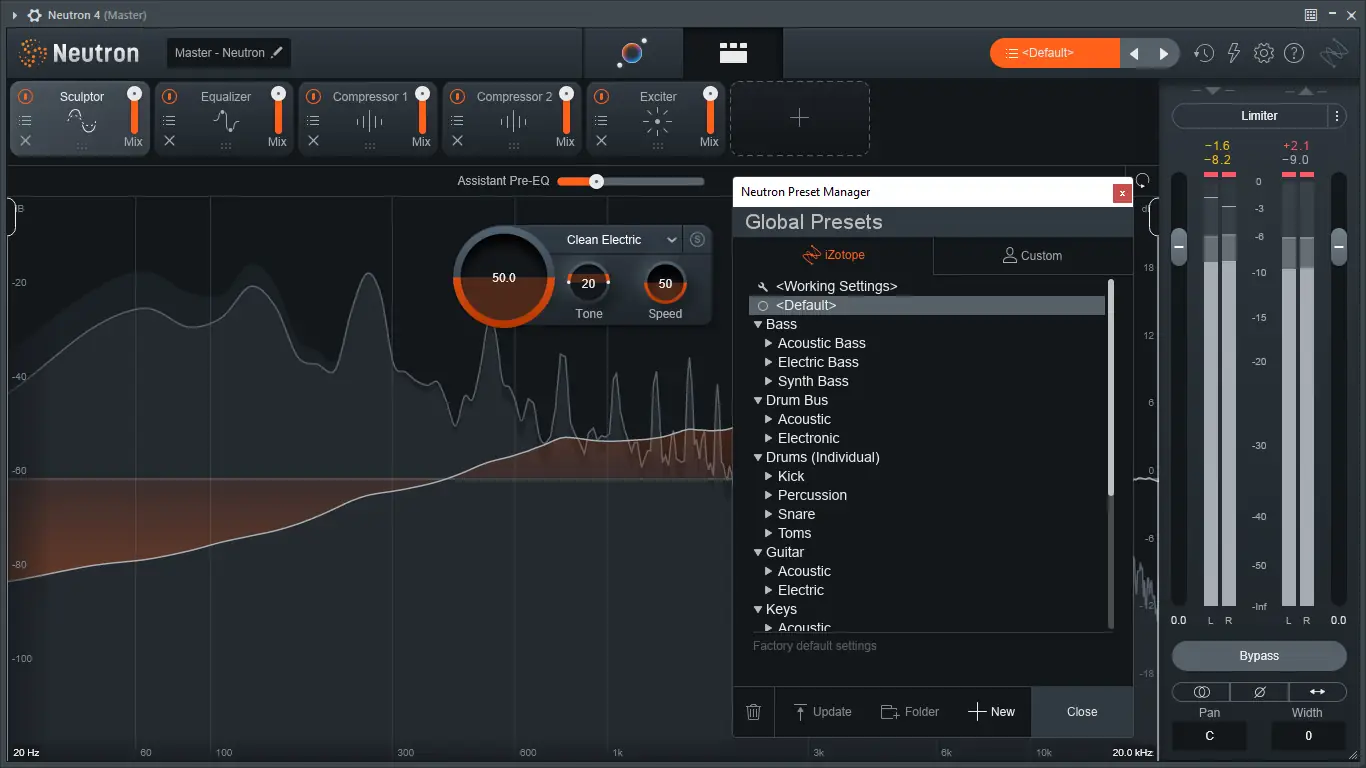1366x768 pixels.
Task: Toggle the Compressor 2 power button
Action: [x=457, y=97]
